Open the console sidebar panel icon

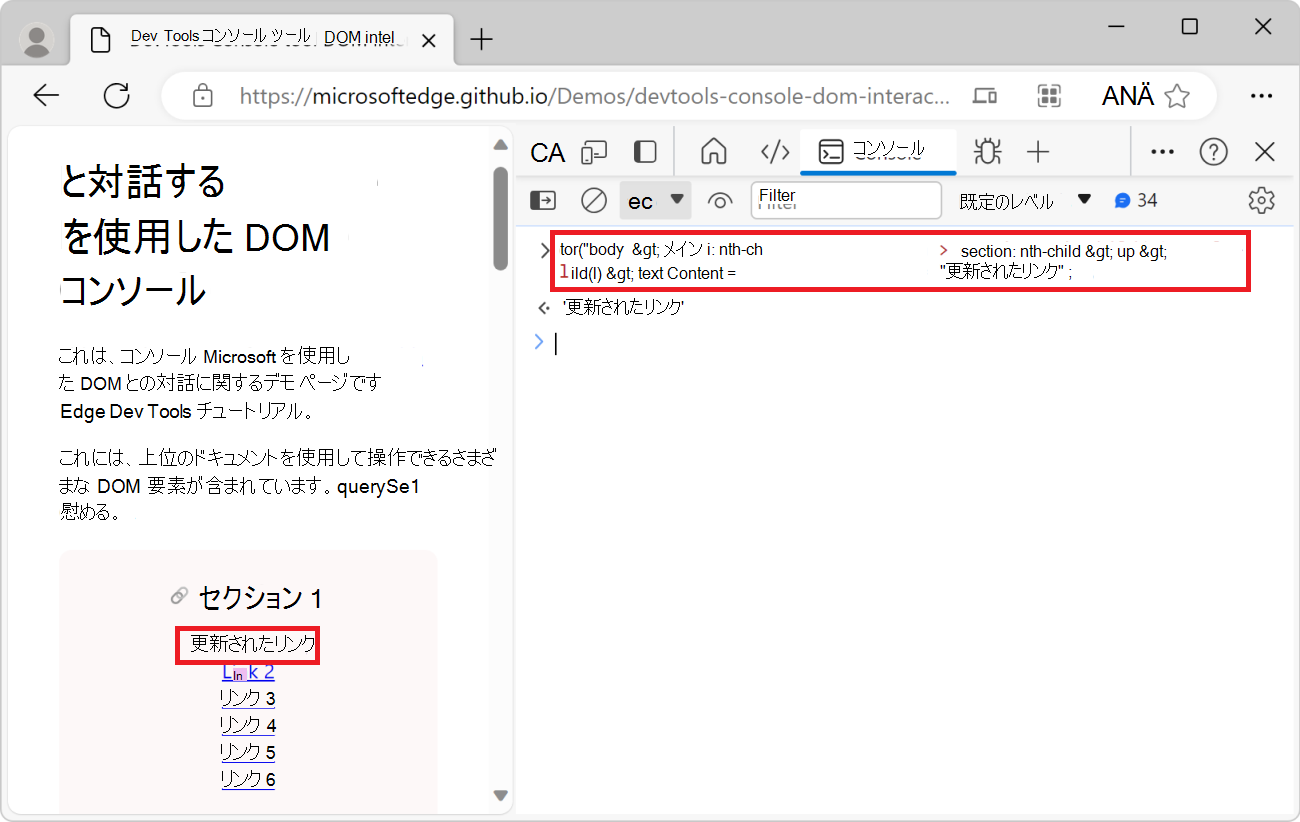[542, 200]
